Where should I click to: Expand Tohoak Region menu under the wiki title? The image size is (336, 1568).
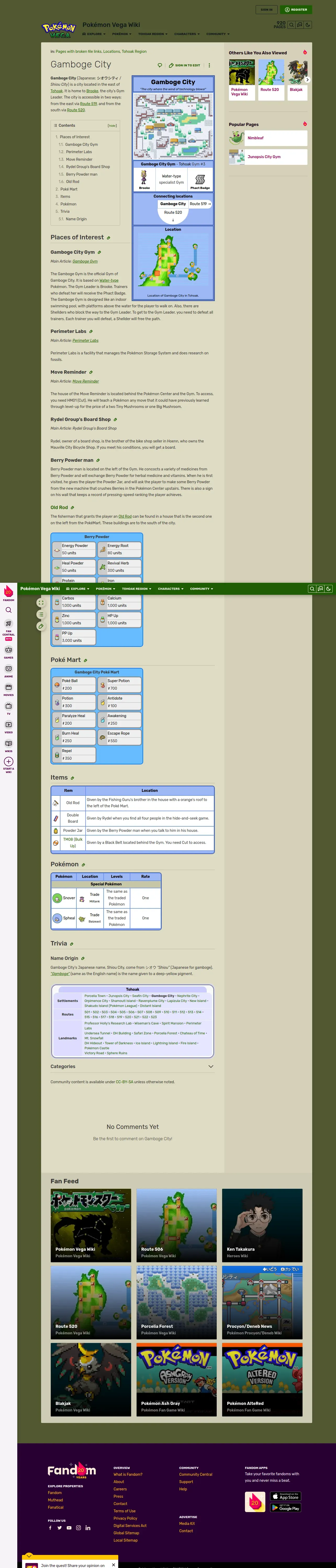pyautogui.click(x=153, y=34)
